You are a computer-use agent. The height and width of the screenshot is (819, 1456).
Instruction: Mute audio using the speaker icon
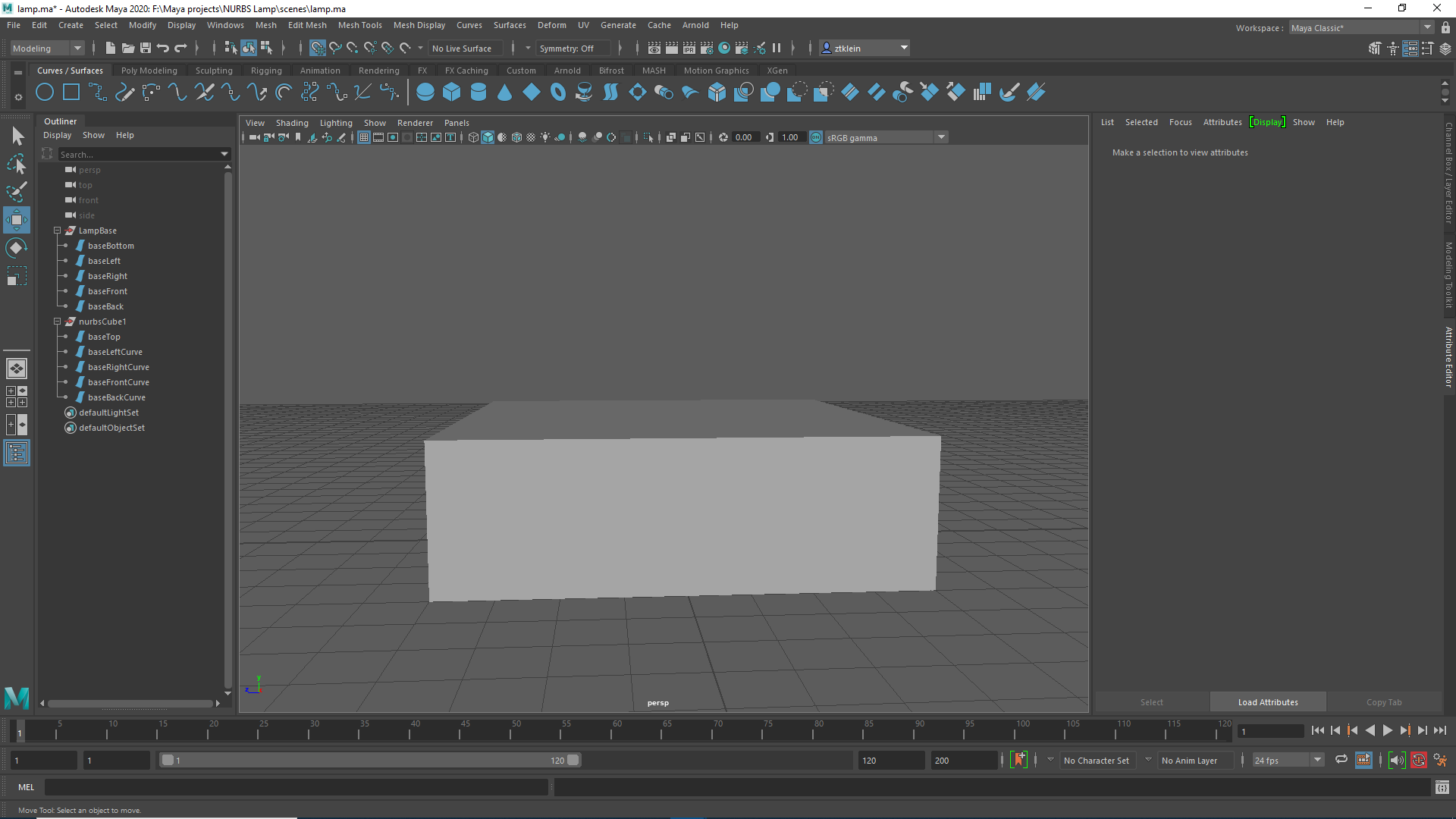[x=1396, y=760]
